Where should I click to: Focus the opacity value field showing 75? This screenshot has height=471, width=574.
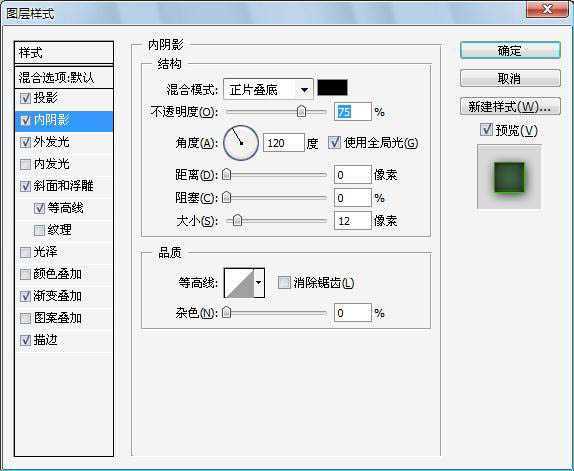click(x=353, y=112)
